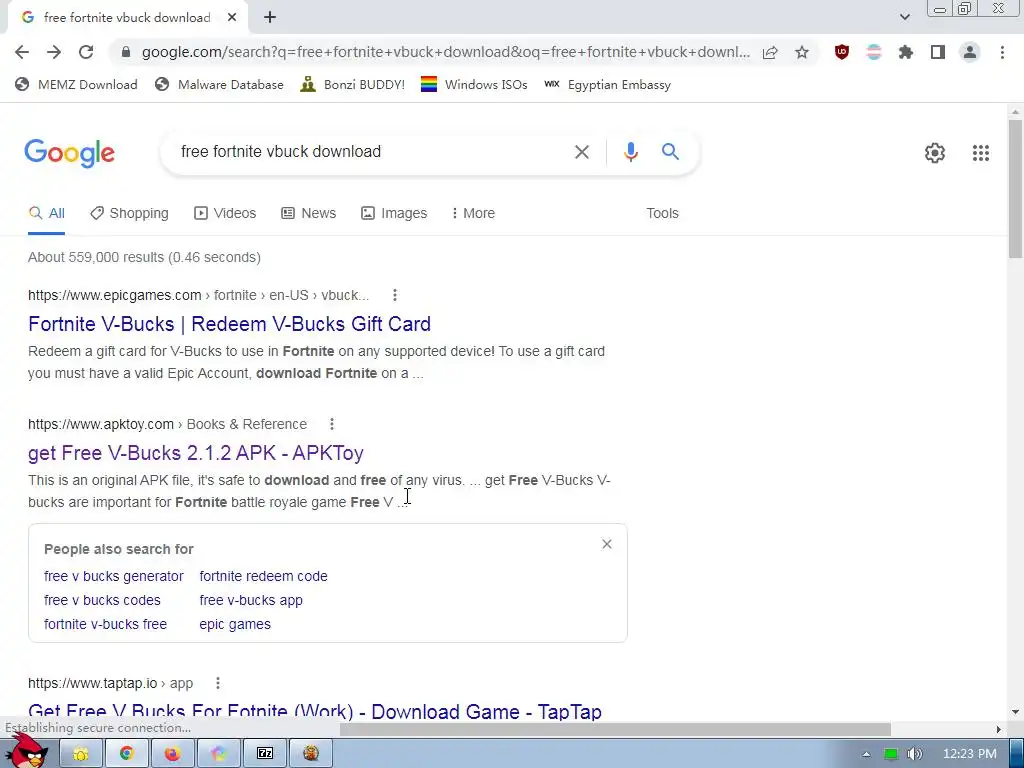
Task: Open the Malware Database bookmark
Action: pyautogui.click(x=219, y=85)
